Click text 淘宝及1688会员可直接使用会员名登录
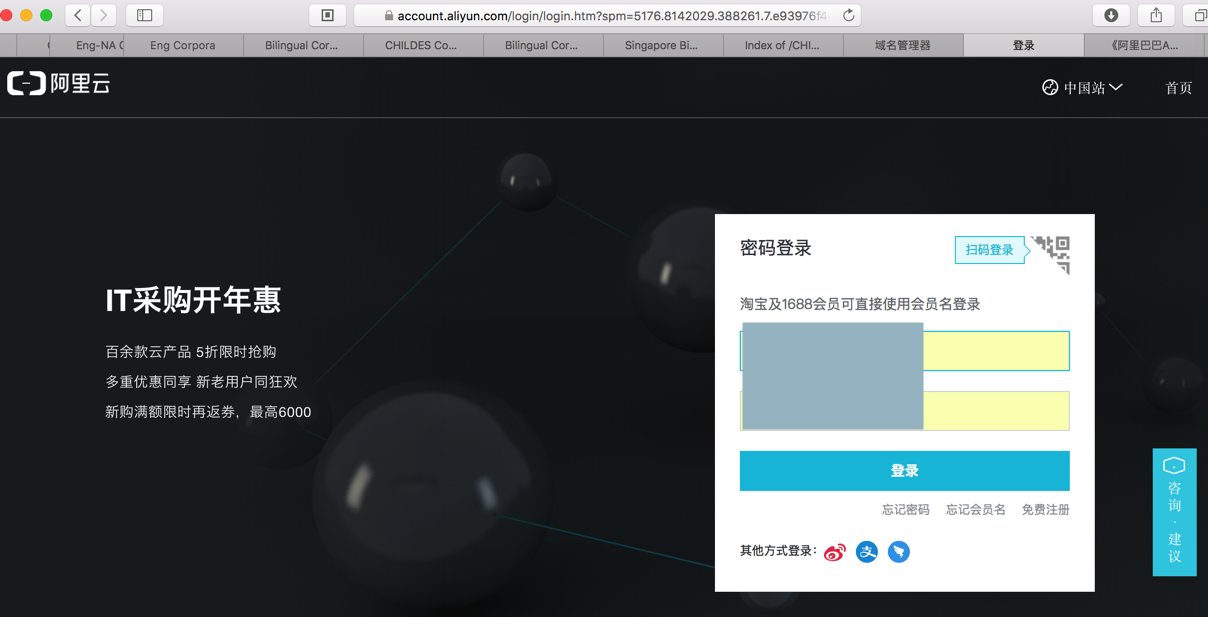Viewport: 1208px width, 617px height. point(860,304)
